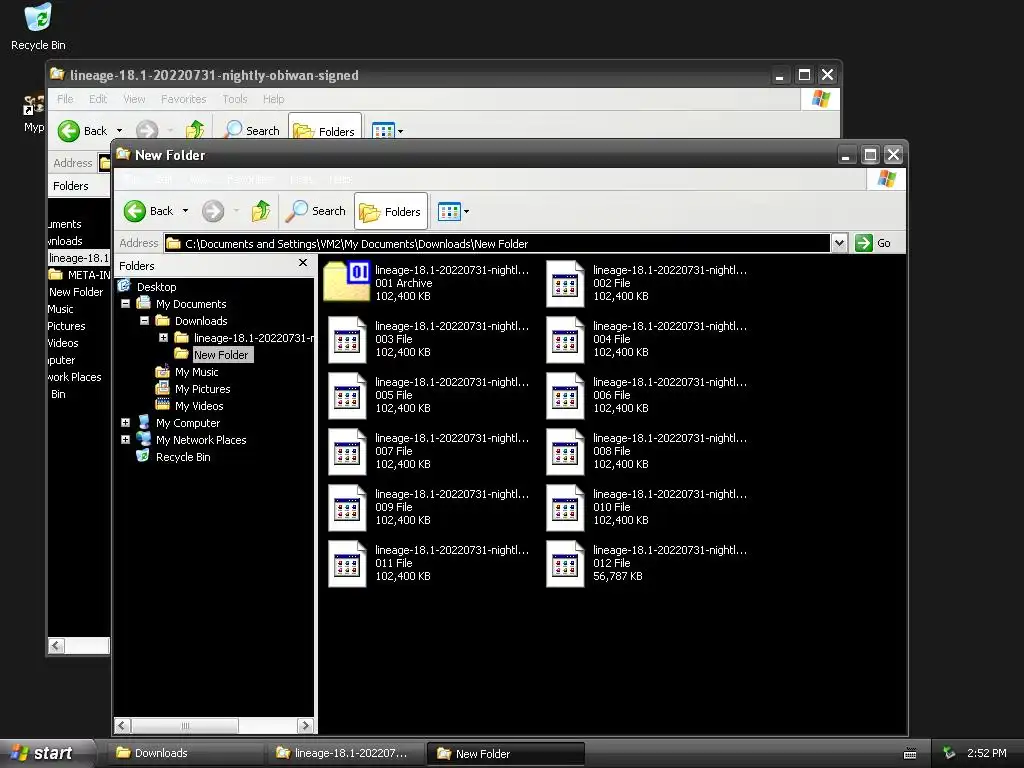Image resolution: width=1024 pixels, height=768 pixels.
Task: Collapse My Documents tree node
Action: click(125, 304)
